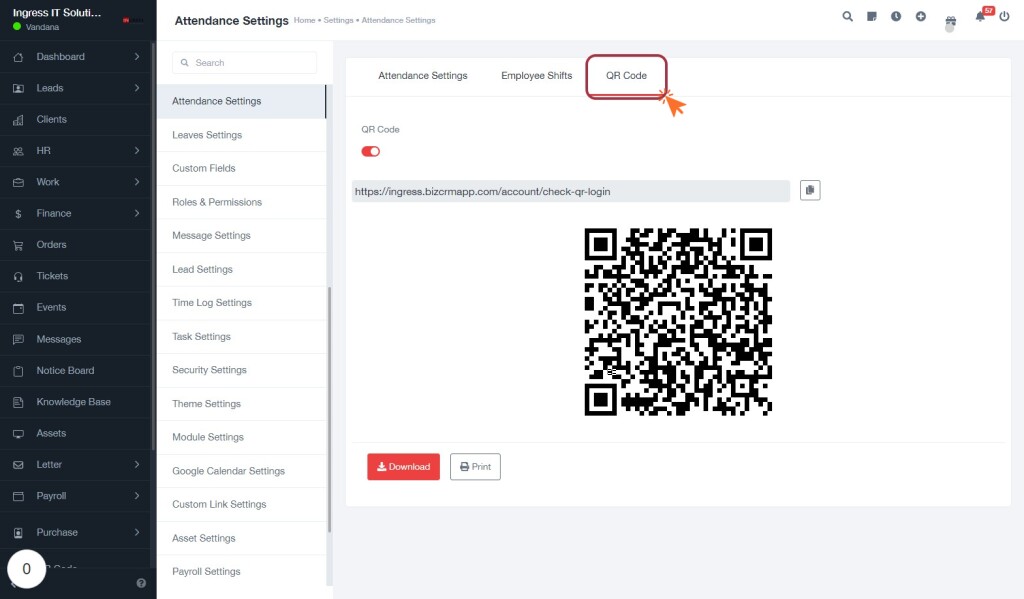Click the clock timer icon in header
This screenshot has width=1024, height=599.
pos(896,16)
